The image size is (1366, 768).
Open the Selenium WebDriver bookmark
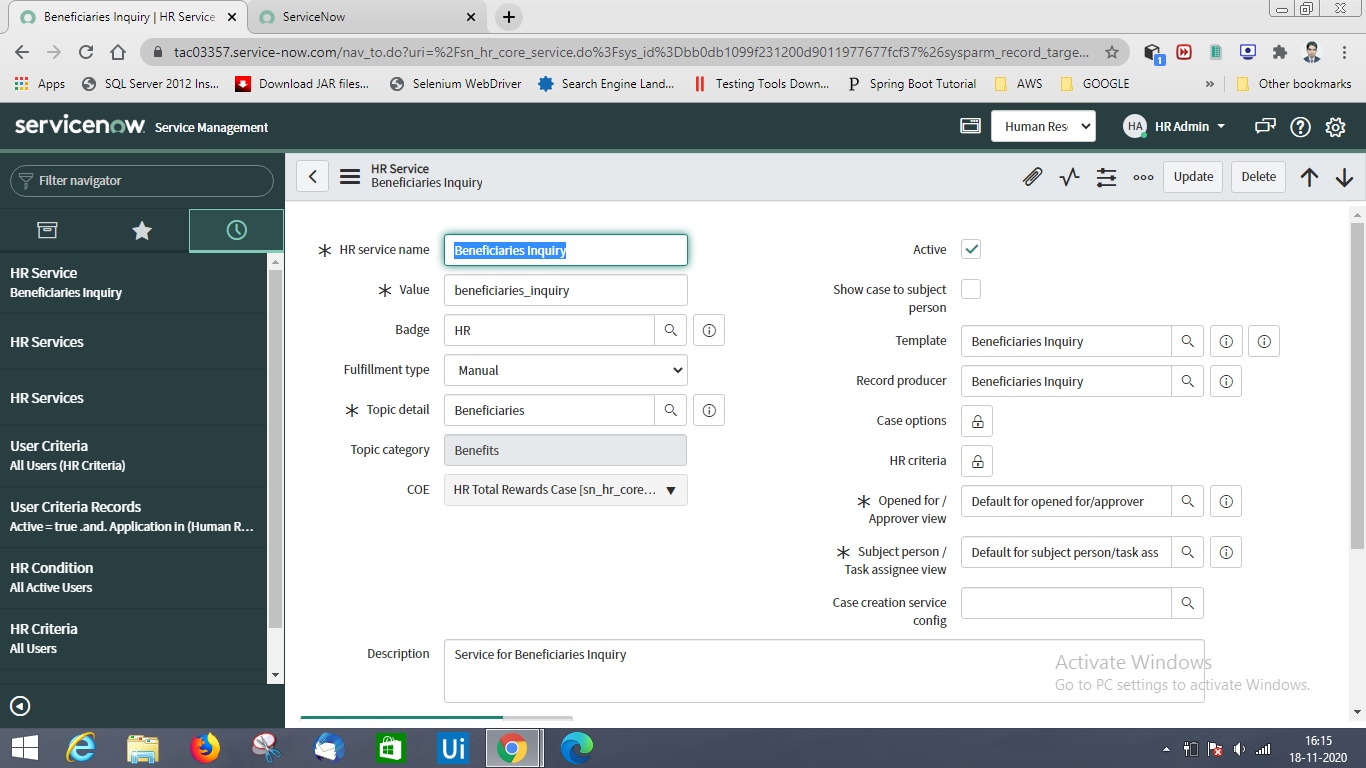[456, 84]
